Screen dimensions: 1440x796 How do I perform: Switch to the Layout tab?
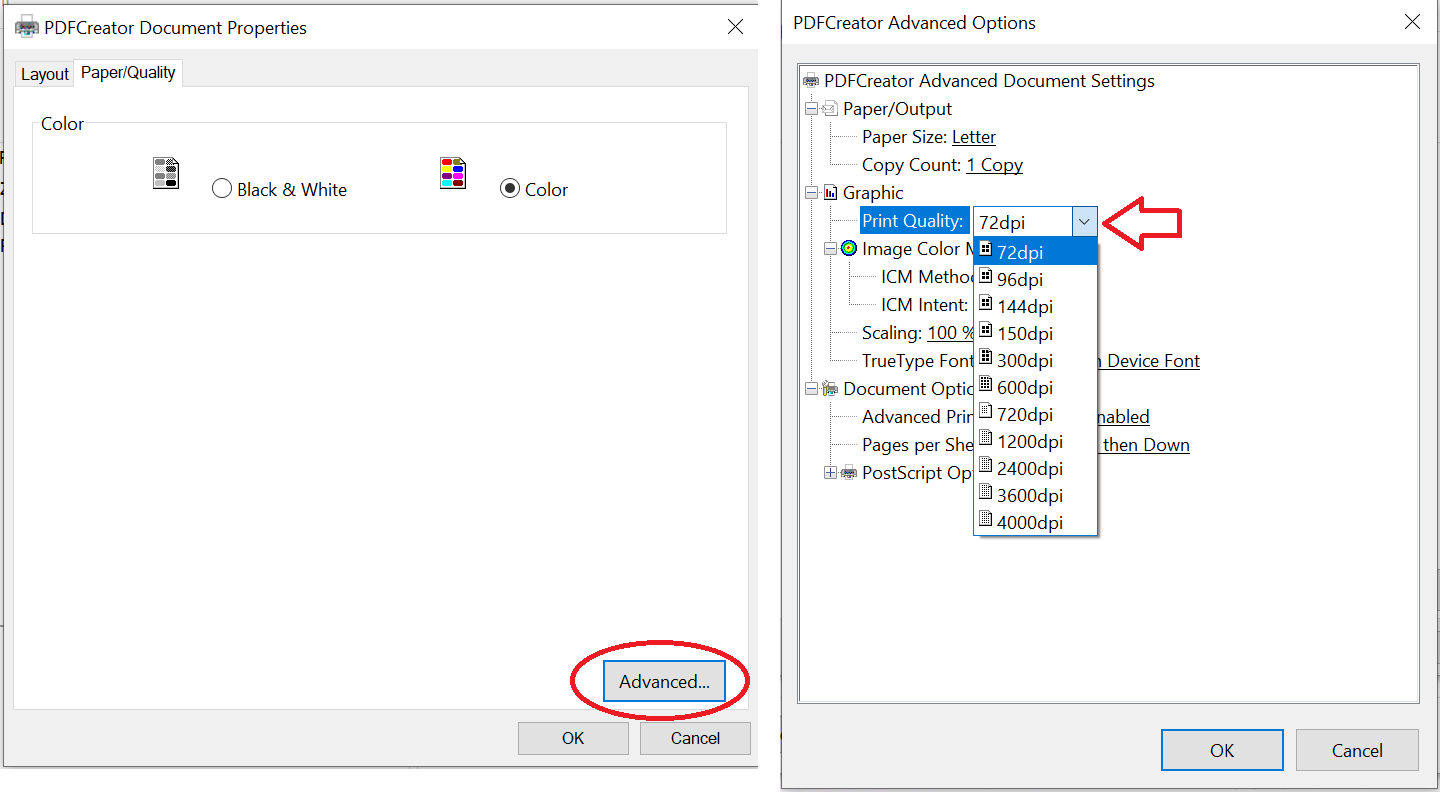(45, 74)
